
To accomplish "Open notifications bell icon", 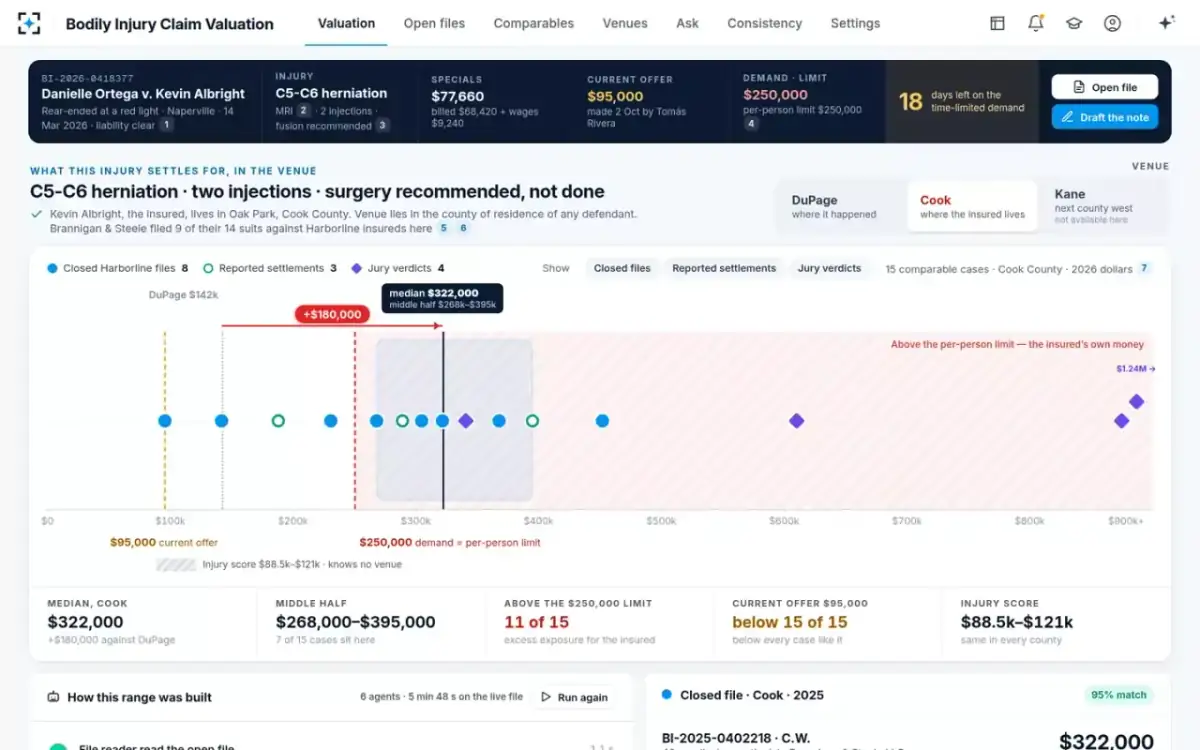I will 1036,23.
